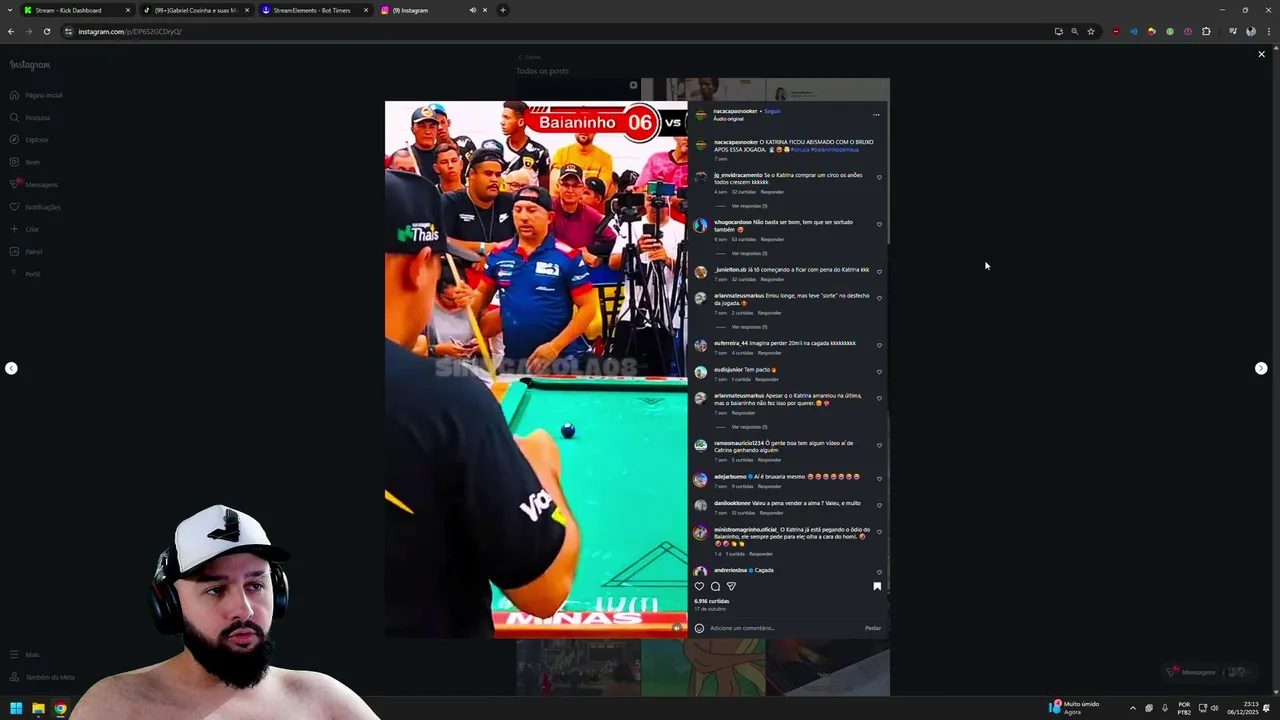Like _junielton.sb's comment
The image size is (1280, 720).
point(879,271)
